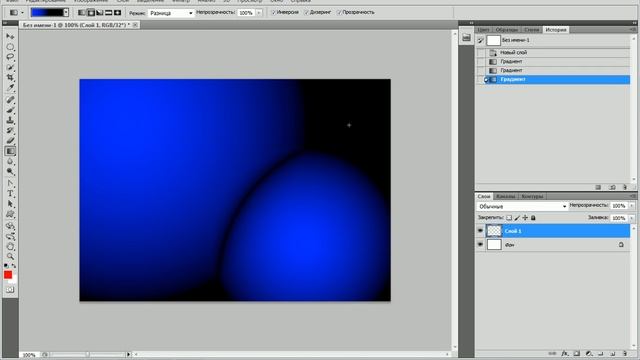The width and height of the screenshot is (640, 360).
Task: Open gradient editor via gradient preview
Action: tap(47, 13)
